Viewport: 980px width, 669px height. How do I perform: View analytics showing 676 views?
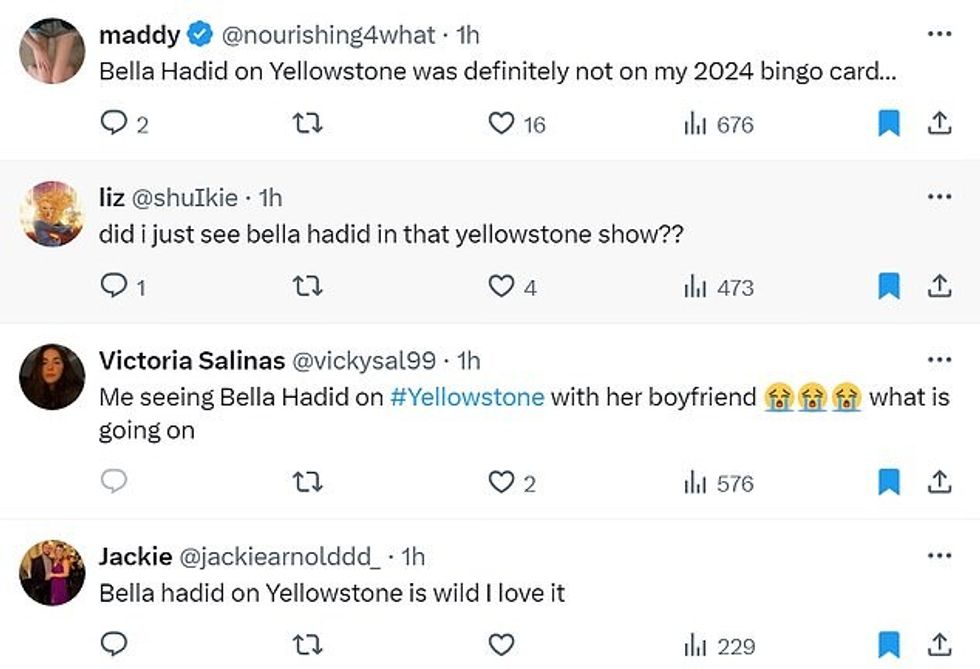717,124
